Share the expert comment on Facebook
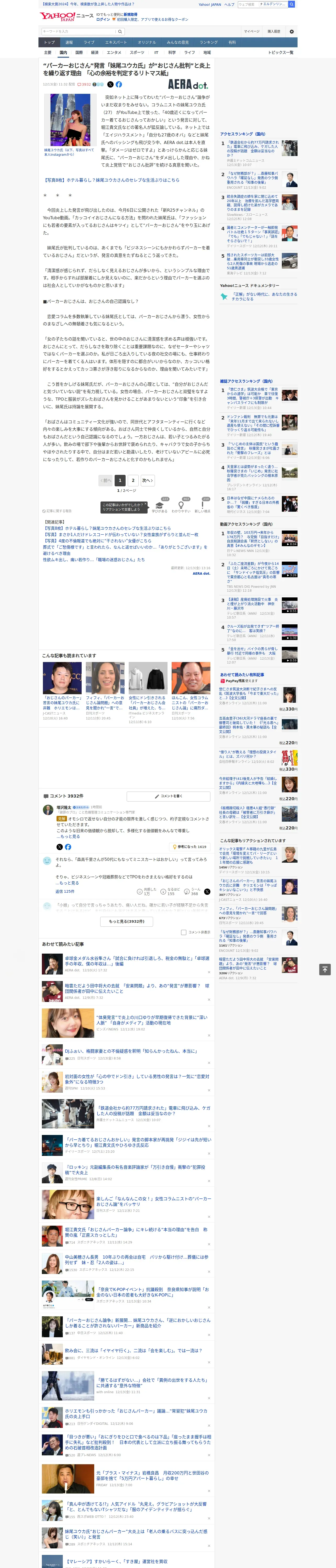This screenshot has height=1568, width=336. (x=68, y=847)
